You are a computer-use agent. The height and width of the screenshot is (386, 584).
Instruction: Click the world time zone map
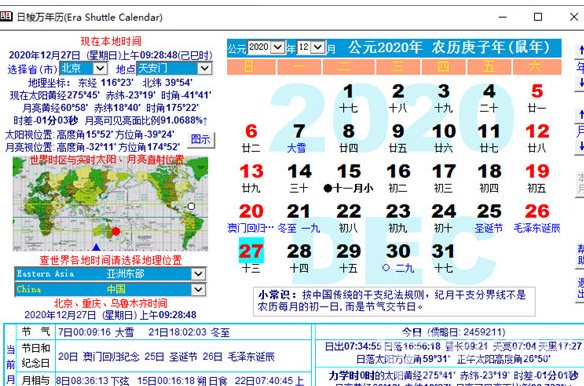pos(110,203)
